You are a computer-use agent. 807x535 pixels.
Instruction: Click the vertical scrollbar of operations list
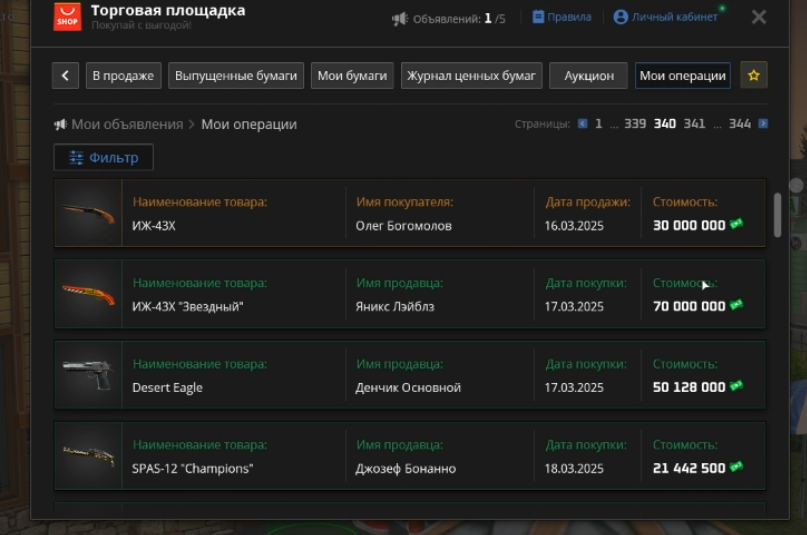point(778,215)
